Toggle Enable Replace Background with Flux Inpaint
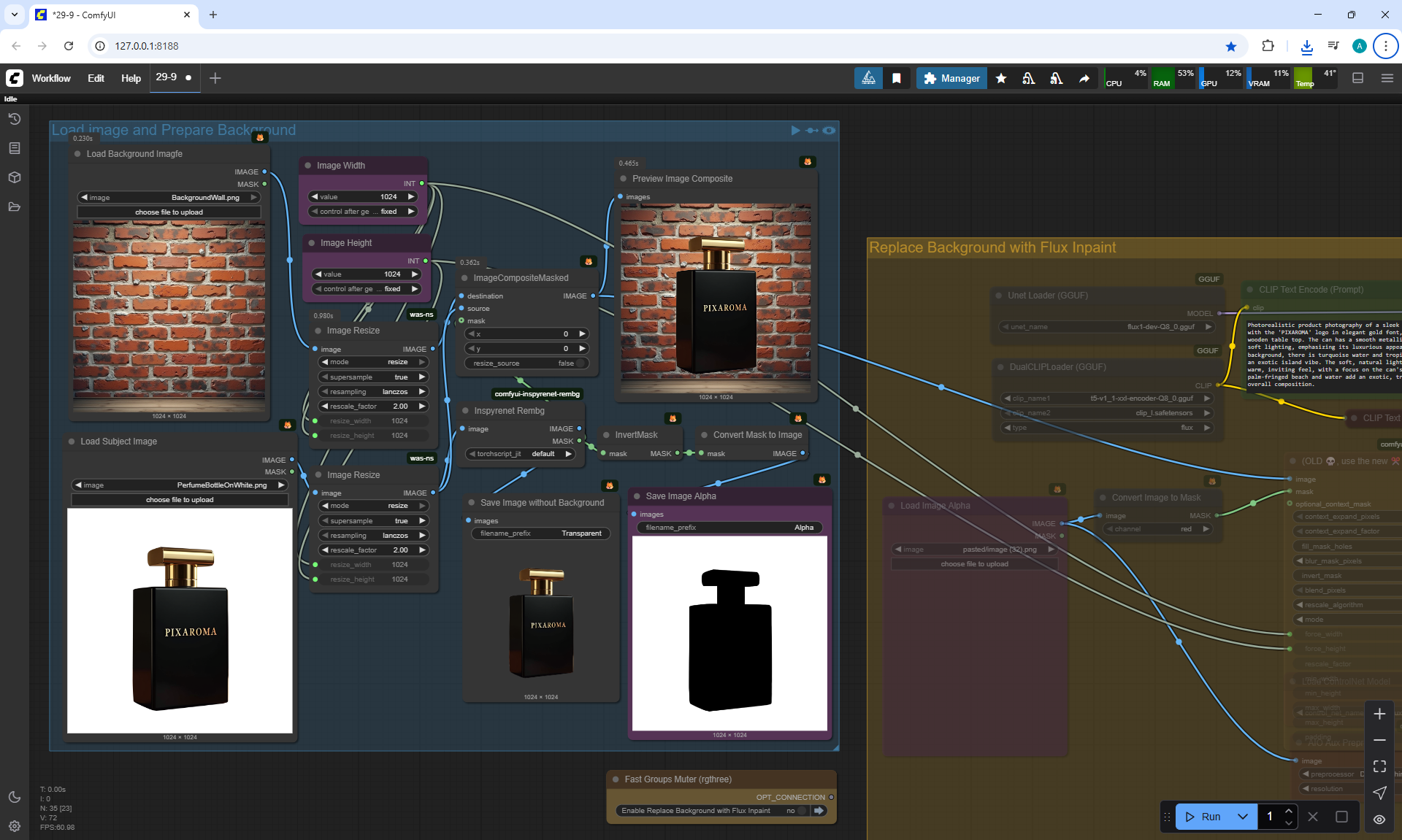The width and height of the screenshot is (1402, 840). [x=801, y=811]
